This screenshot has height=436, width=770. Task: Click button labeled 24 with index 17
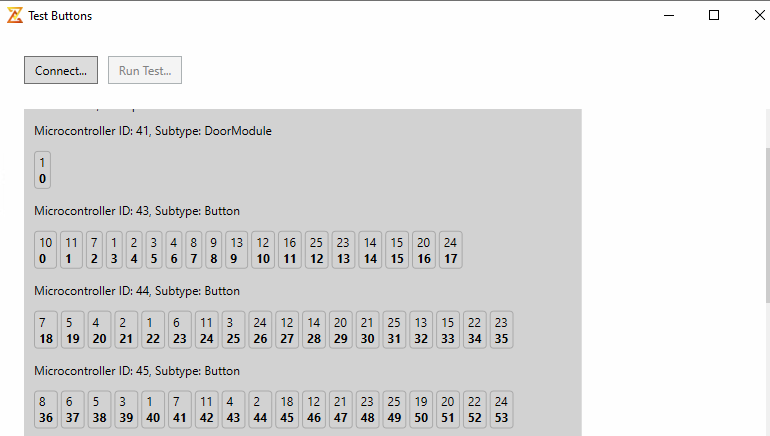(450, 250)
